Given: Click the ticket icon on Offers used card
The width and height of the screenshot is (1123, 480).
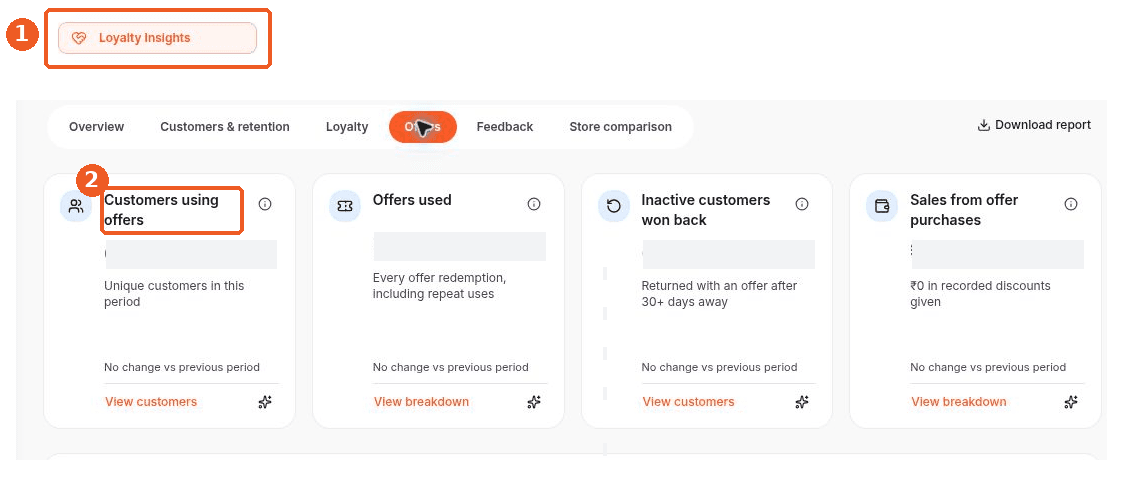Looking at the screenshot, I should 344,206.
